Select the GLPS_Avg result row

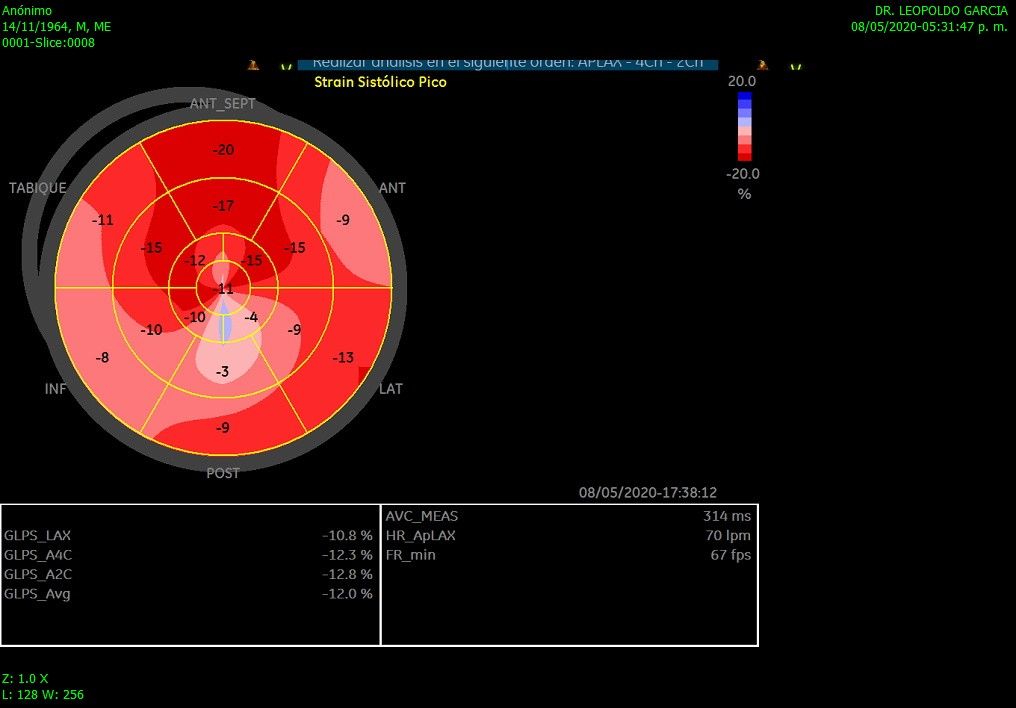190,594
